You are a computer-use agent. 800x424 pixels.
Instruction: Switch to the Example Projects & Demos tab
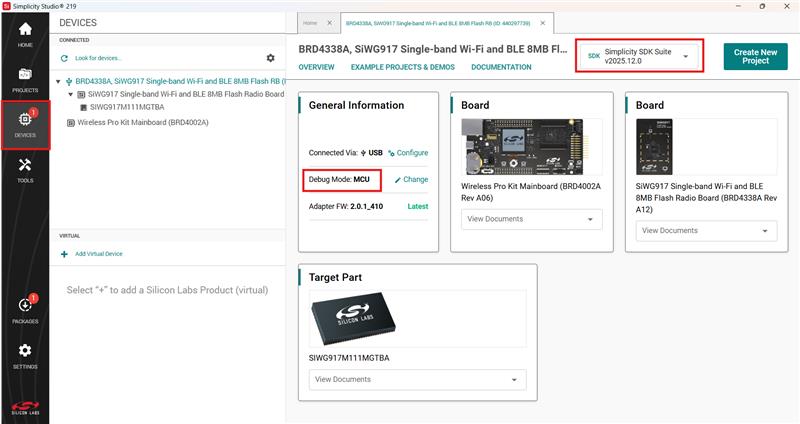pos(402,67)
